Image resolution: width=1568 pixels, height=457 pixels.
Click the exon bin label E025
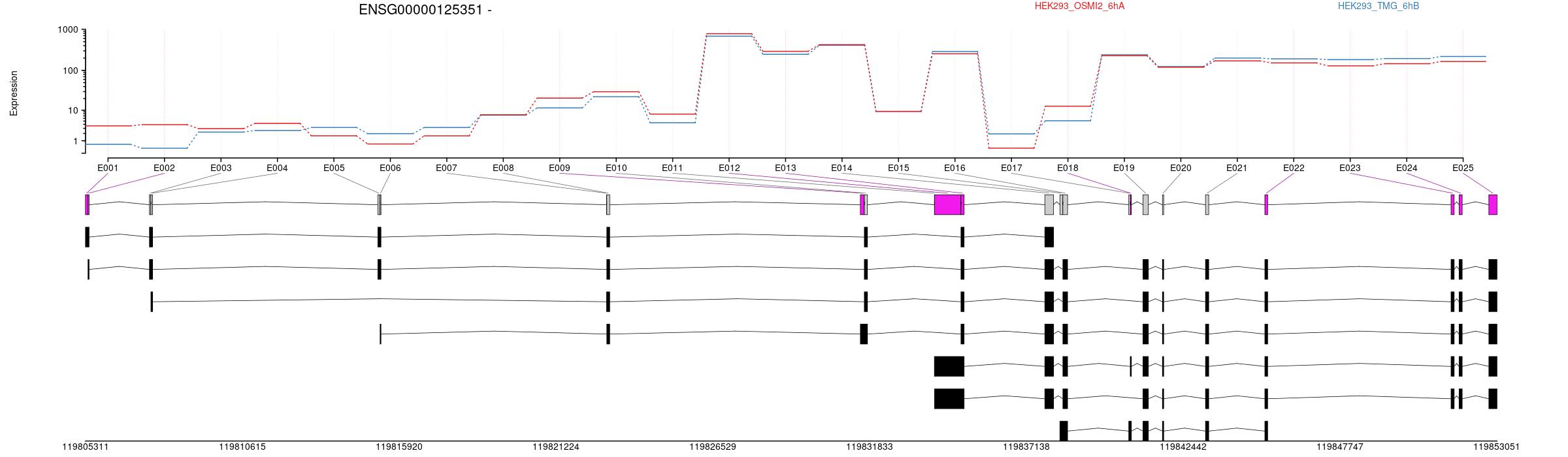click(1463, 168)
